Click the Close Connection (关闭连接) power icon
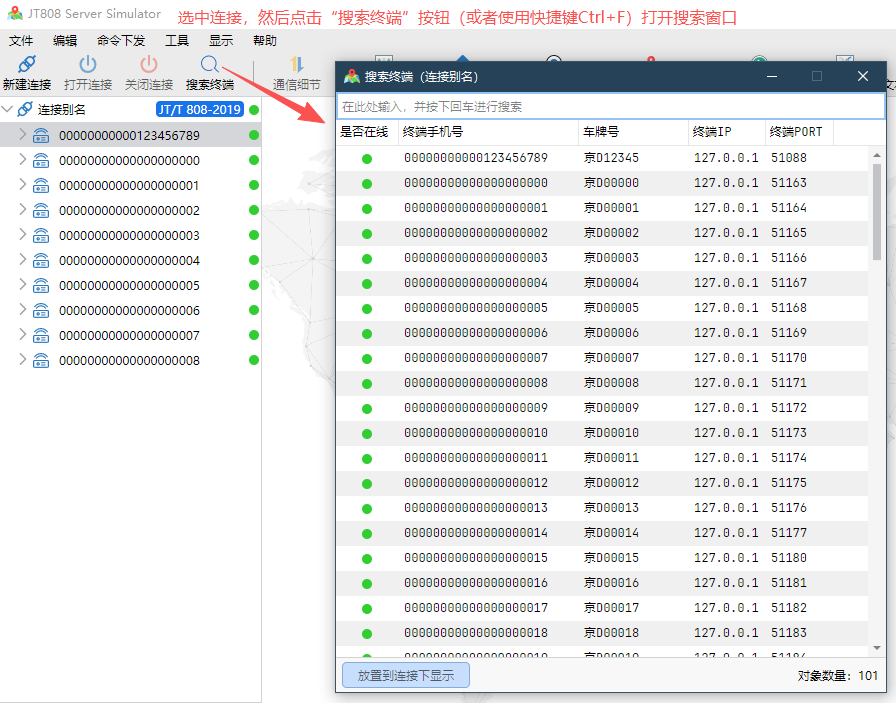 click(149, 65)
